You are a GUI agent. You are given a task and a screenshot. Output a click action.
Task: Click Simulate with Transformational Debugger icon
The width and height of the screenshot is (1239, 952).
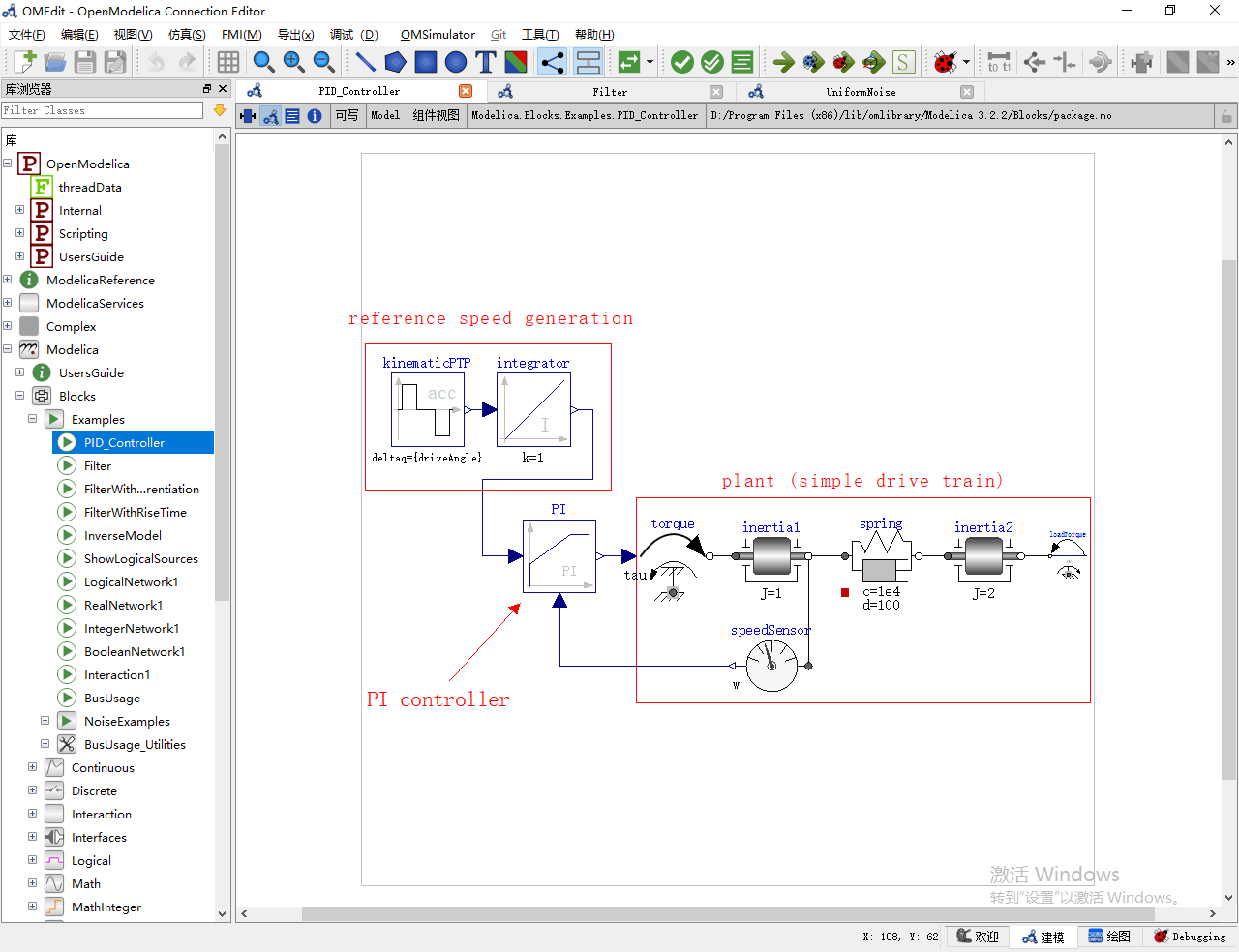pyautogui.click(x=813, y=62)
